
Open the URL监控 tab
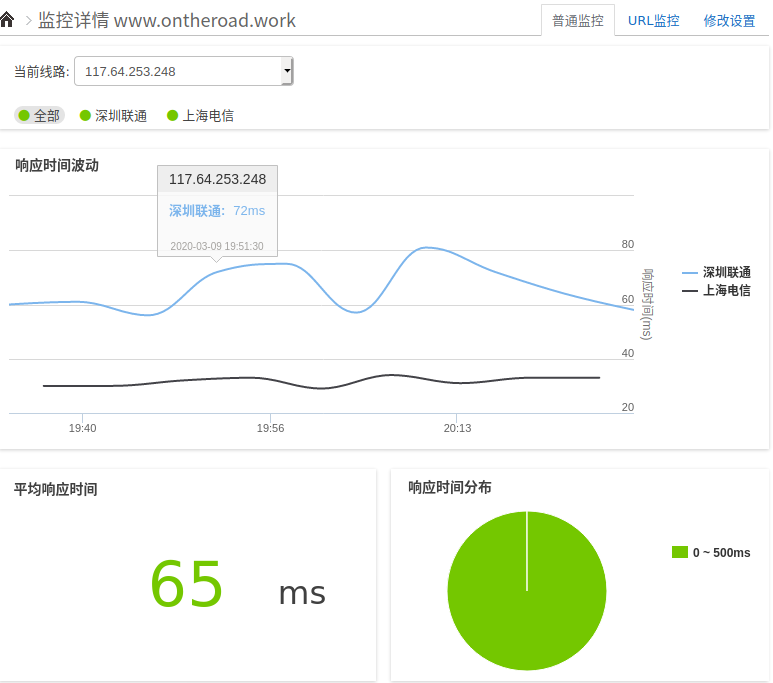click(x=653, y=20)
